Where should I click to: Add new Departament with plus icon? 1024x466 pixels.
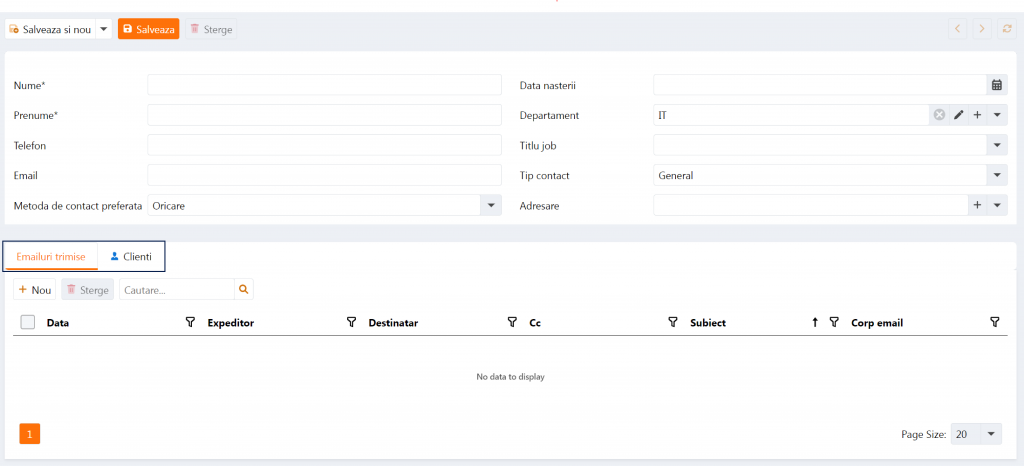tap(978, 115)
